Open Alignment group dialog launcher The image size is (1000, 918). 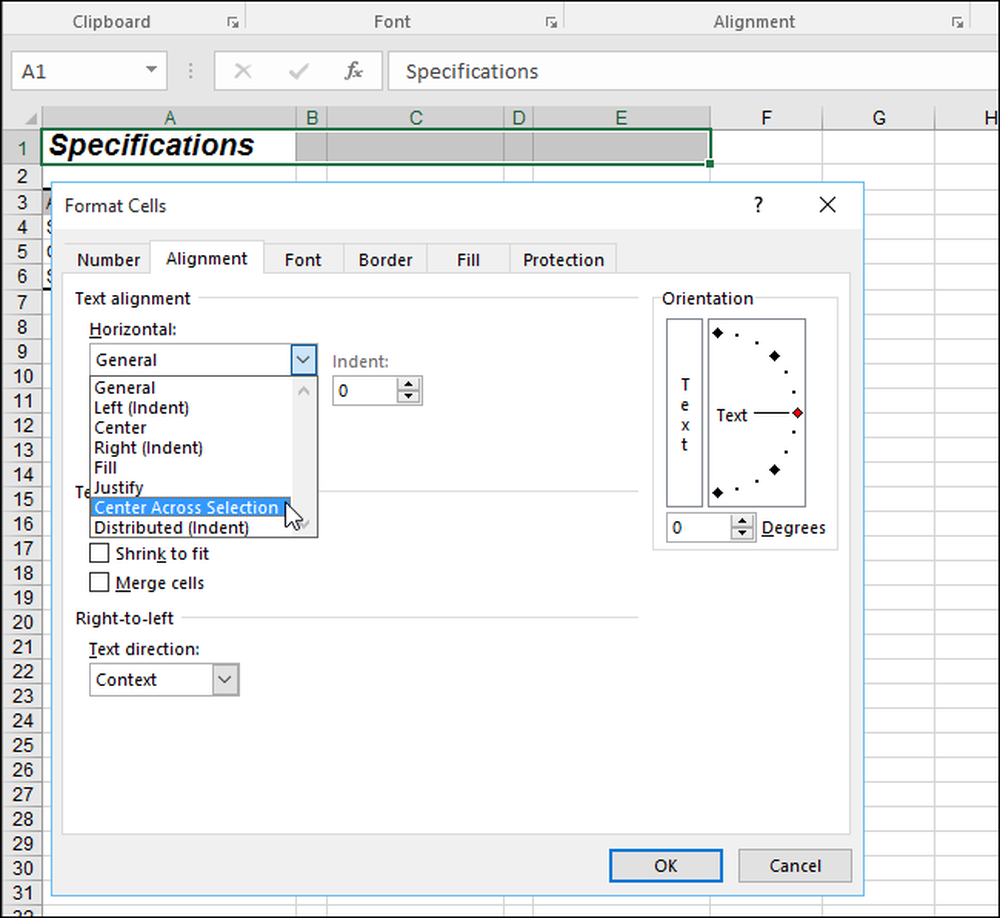(x=957, y=22)
